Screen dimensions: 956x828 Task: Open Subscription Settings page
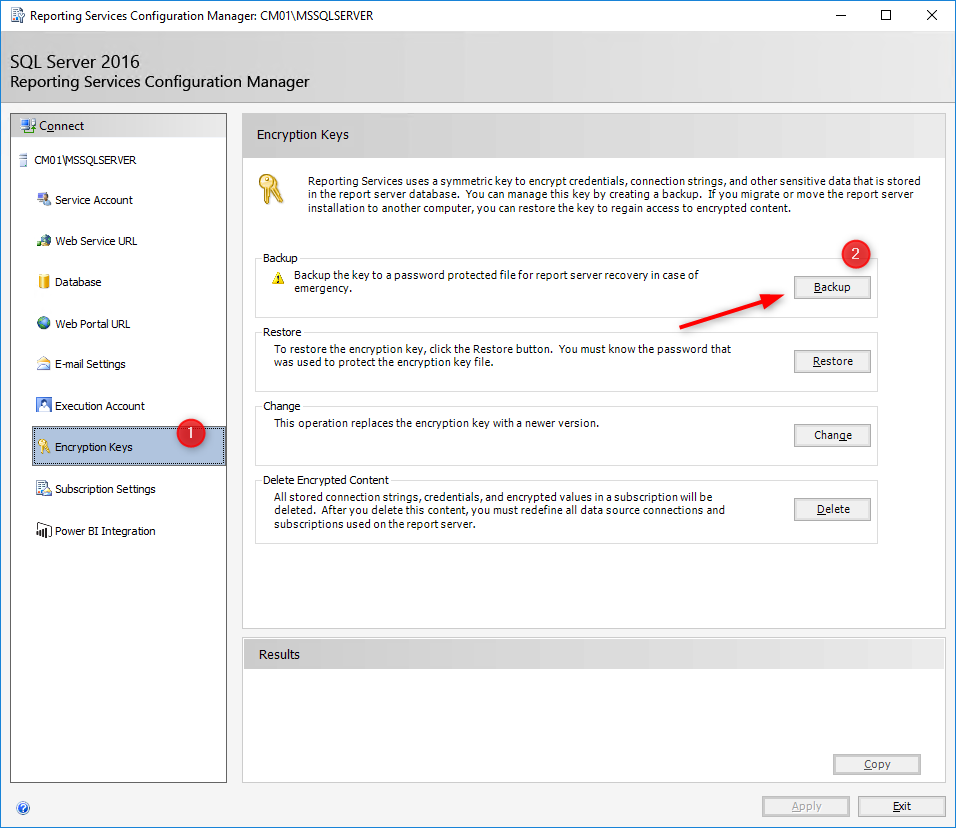pos(105,489)
